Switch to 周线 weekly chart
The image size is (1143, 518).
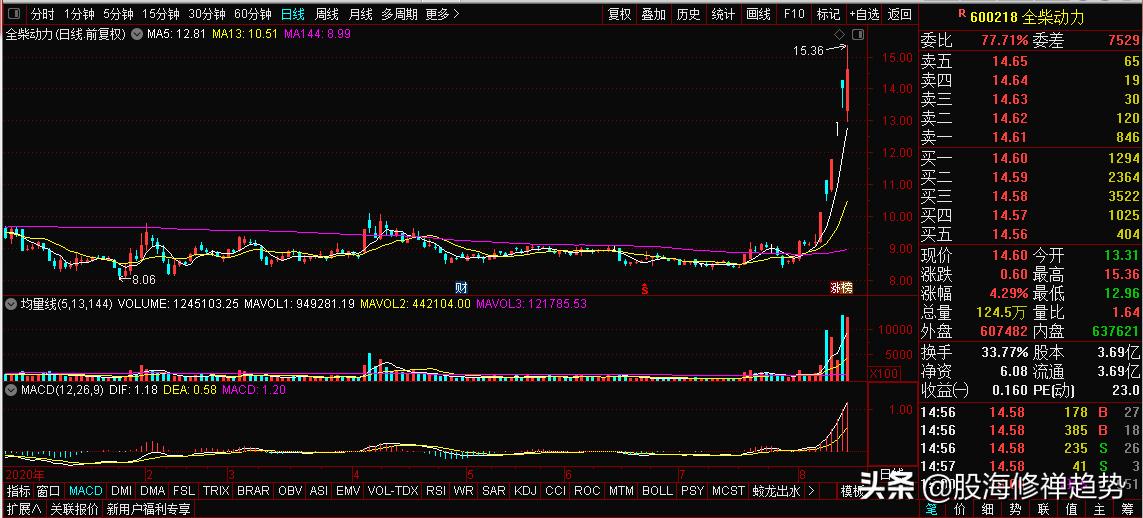(x=327, y=14)
